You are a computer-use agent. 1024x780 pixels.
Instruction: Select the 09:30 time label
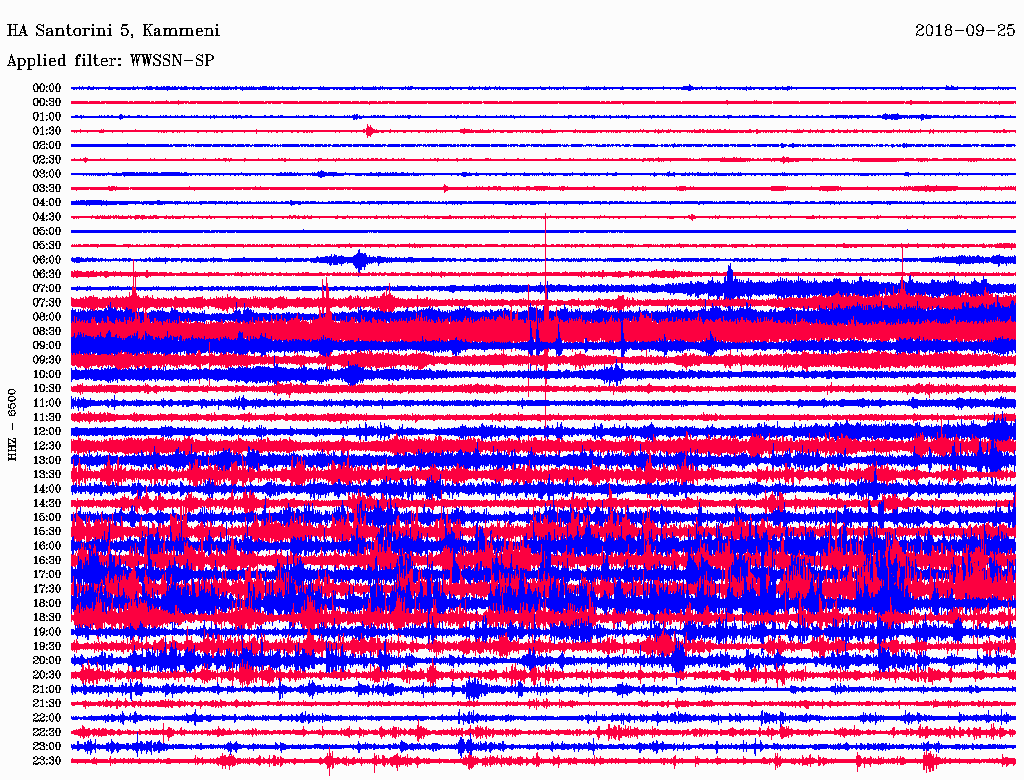47,360
